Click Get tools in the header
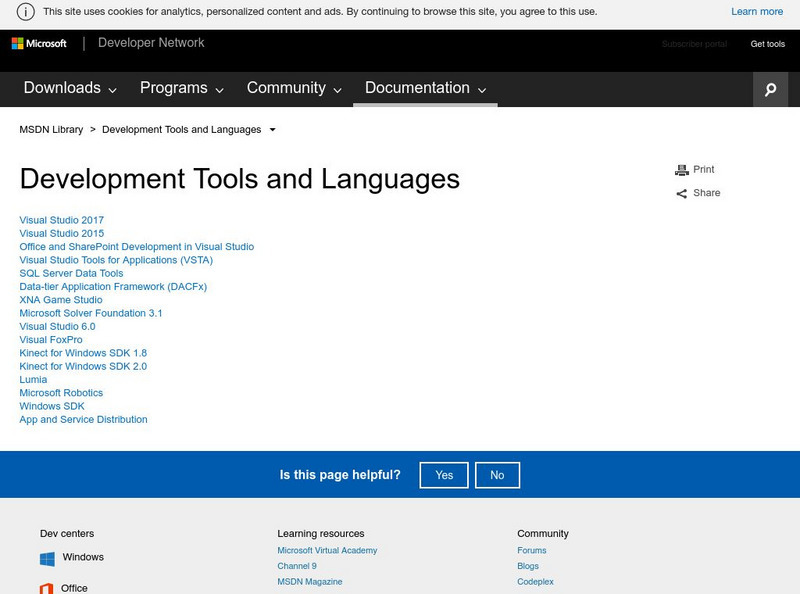The height and width of the screenshot is (594, 800). [767, 44]
